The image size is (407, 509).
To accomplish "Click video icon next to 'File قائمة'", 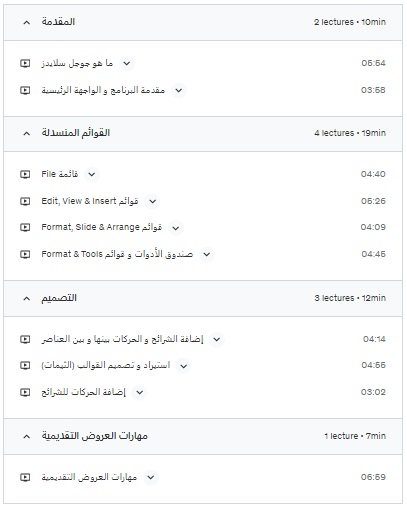I will click(25, 174).
